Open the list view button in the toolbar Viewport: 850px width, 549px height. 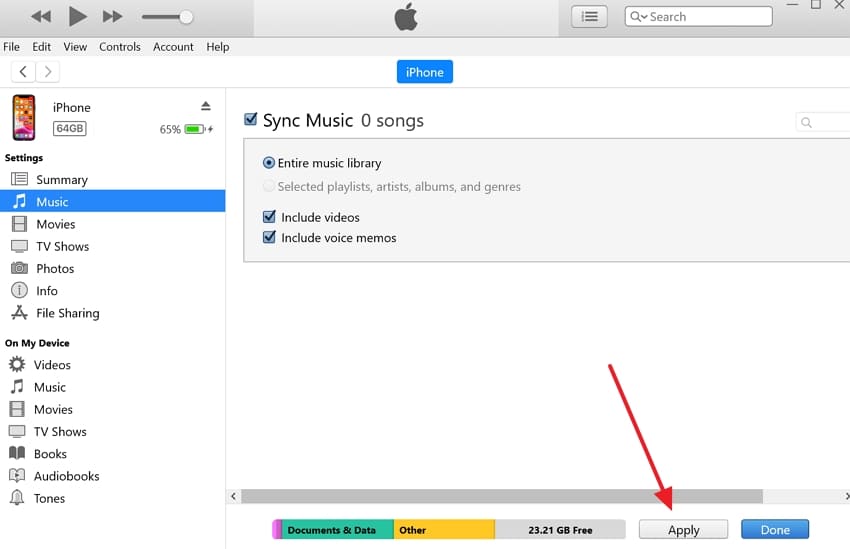[x=589, y=17]
